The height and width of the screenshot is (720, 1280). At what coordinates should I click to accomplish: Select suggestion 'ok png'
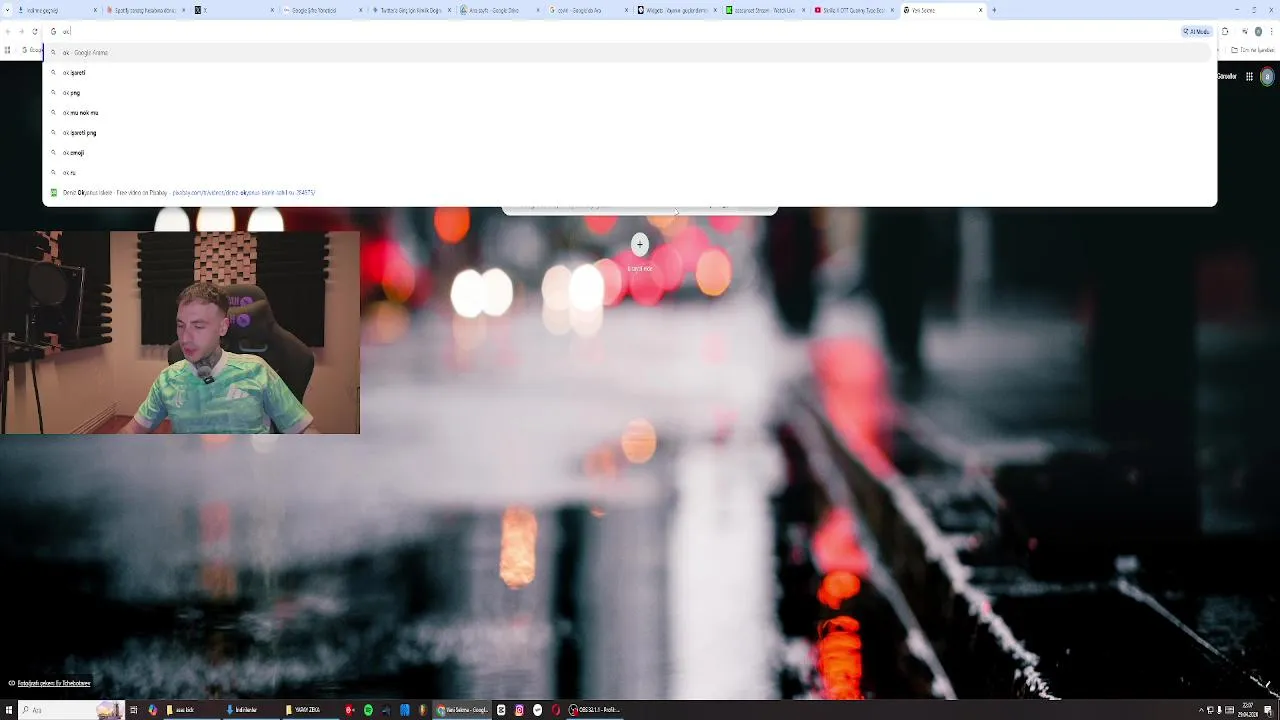(629, 92)
